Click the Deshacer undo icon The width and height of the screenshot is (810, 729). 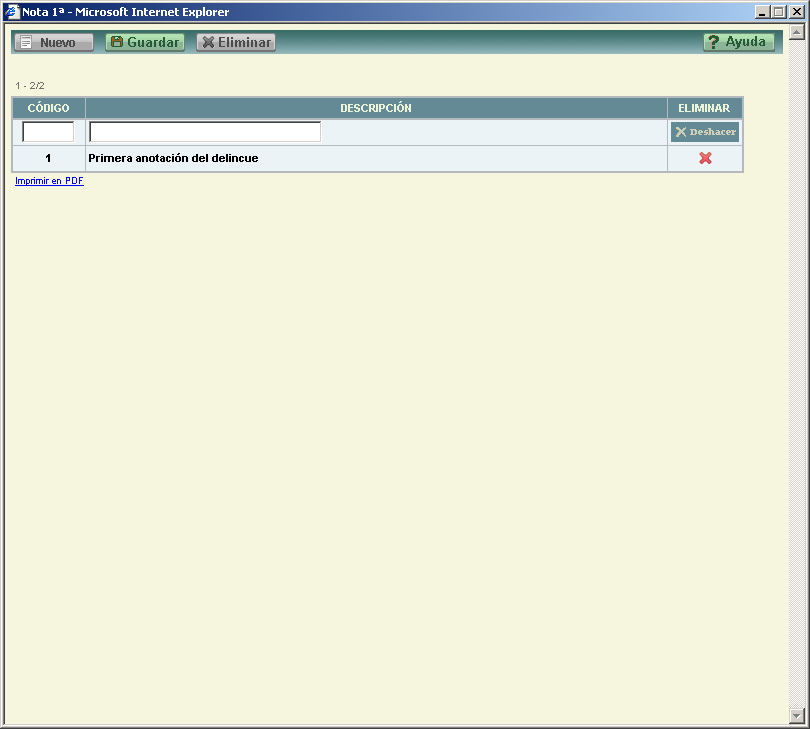click(680, 131)
